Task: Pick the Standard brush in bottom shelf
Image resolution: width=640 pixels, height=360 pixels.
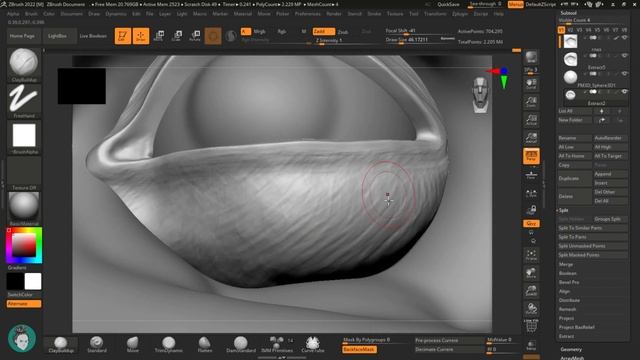Action: tap(97, 345)
